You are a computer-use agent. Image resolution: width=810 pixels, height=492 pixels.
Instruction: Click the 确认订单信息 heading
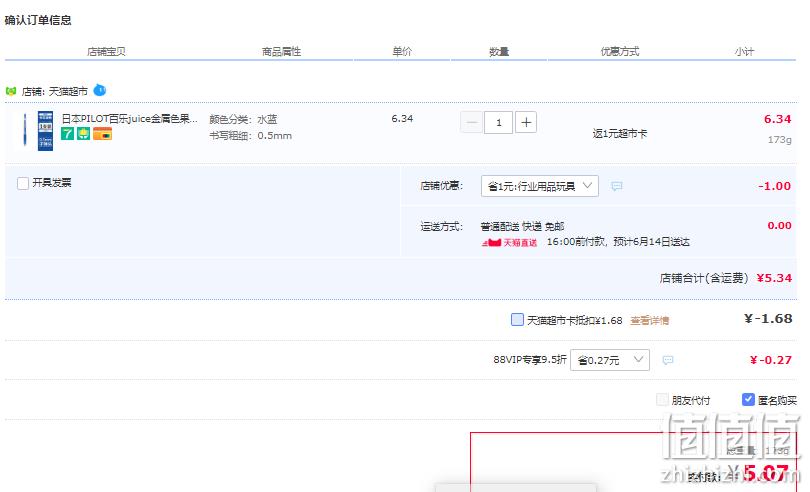click(38, 20)
